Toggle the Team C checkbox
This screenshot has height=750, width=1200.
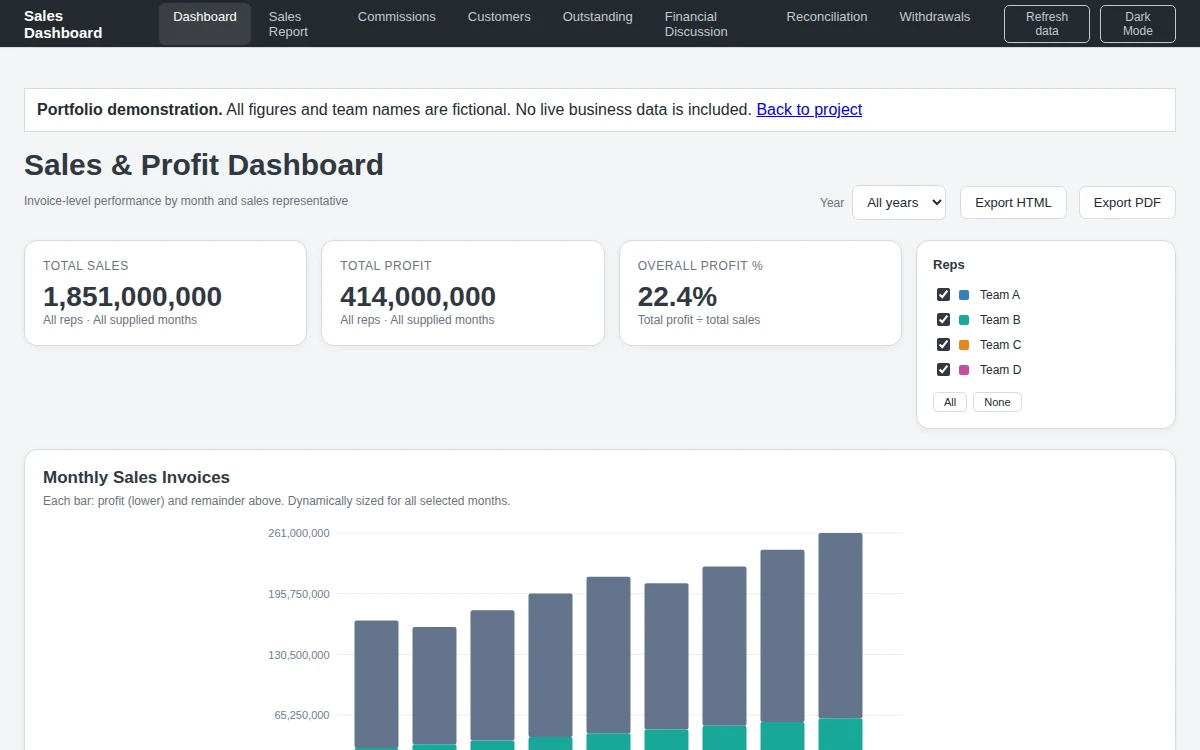943,345
